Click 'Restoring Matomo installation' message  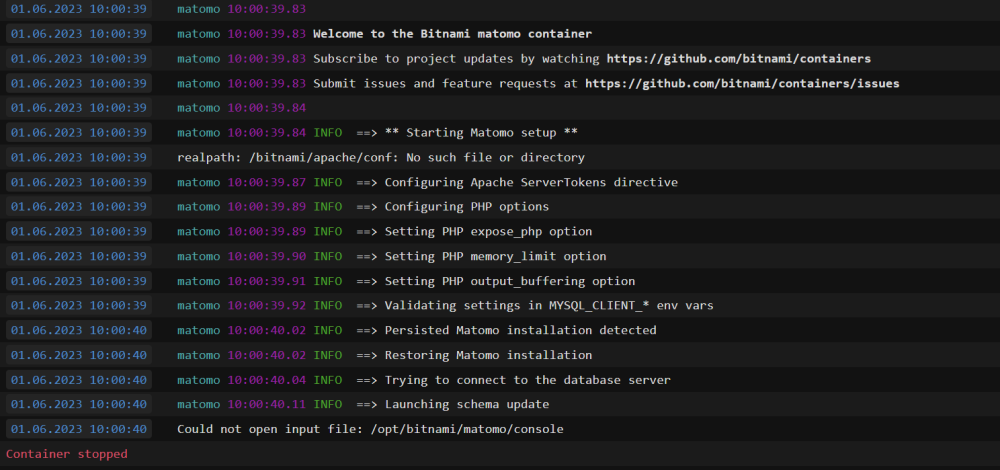click(x=488, y=355)
